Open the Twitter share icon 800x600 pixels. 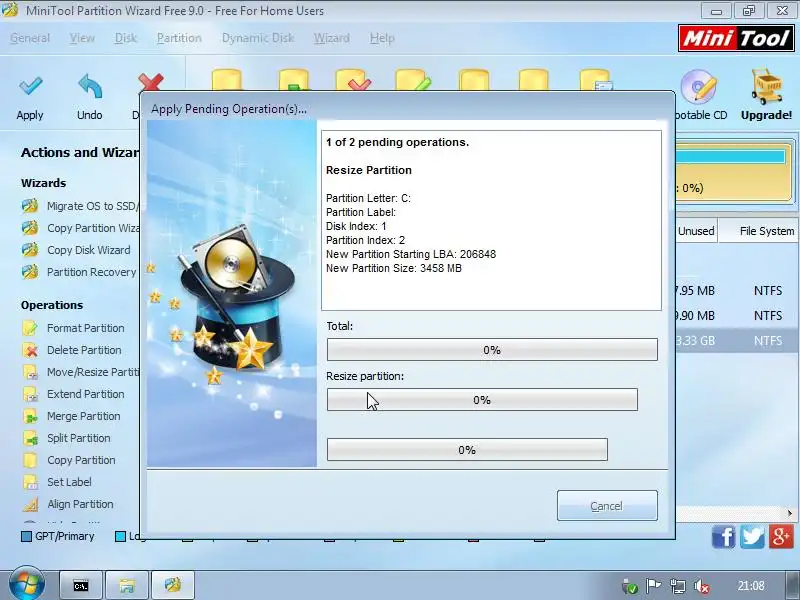click(752, 537)
